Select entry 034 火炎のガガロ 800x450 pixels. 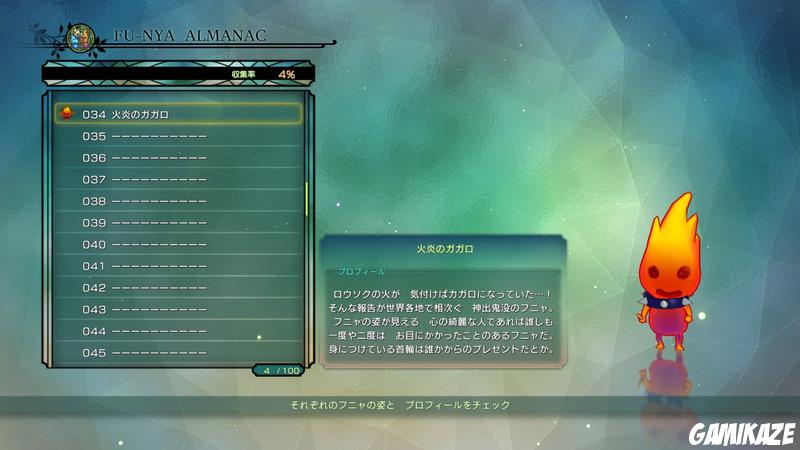click(x=178, y=114)
